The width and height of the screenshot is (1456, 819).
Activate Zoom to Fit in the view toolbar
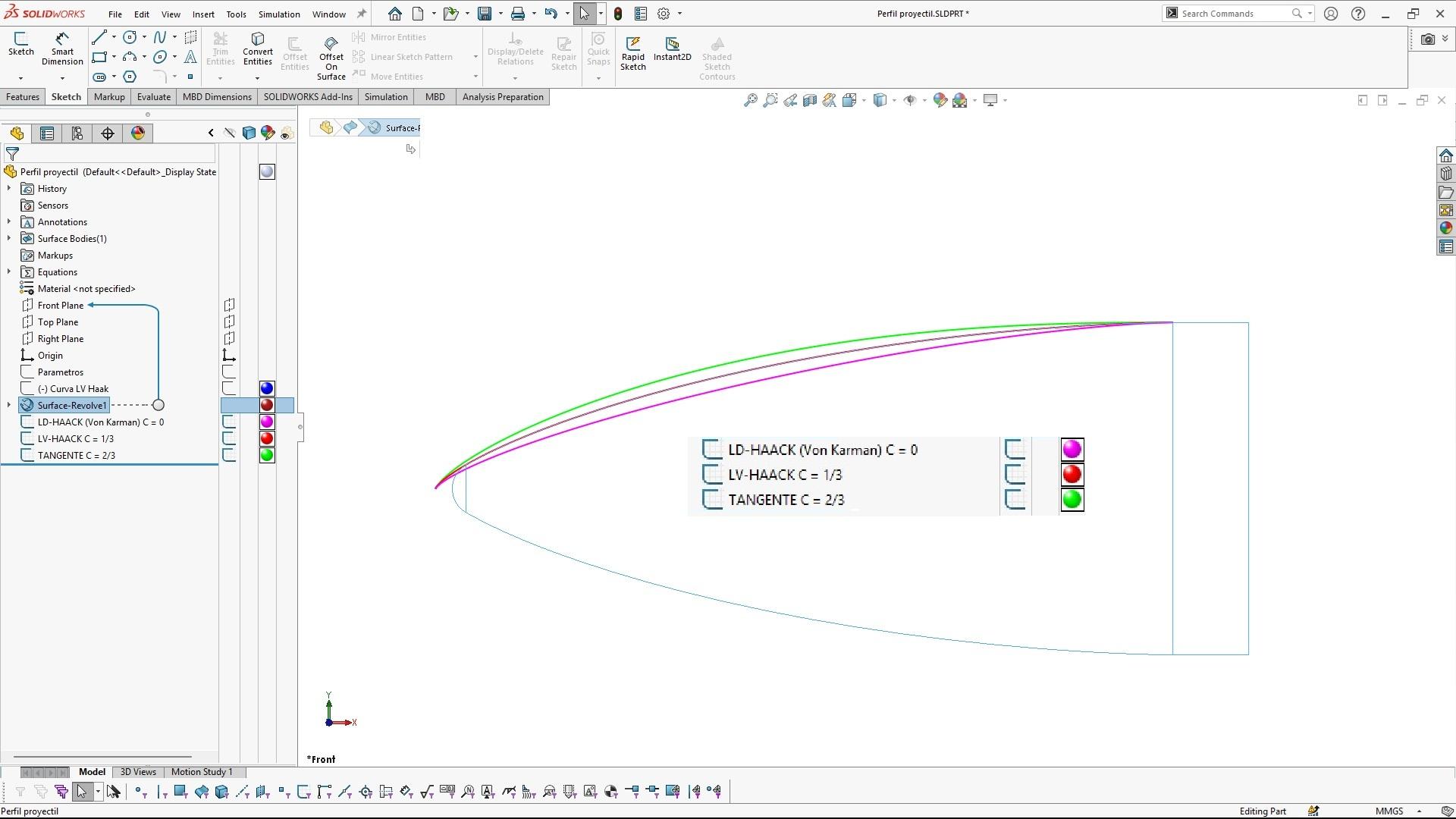coord(751,99)
